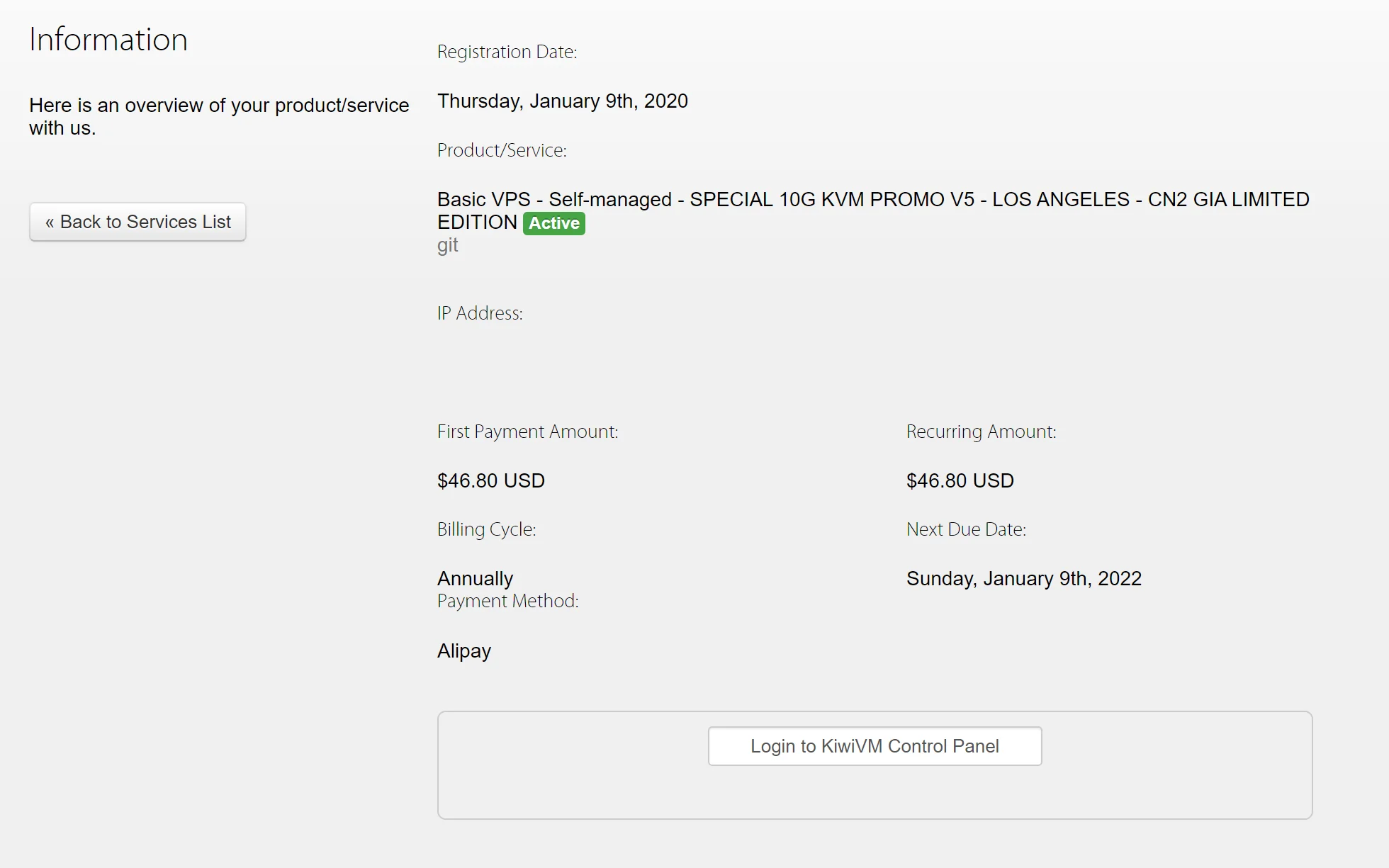Click the Annually billing cycle value
The height and width of the screenshot is (868, 1389).
point(475,579)
